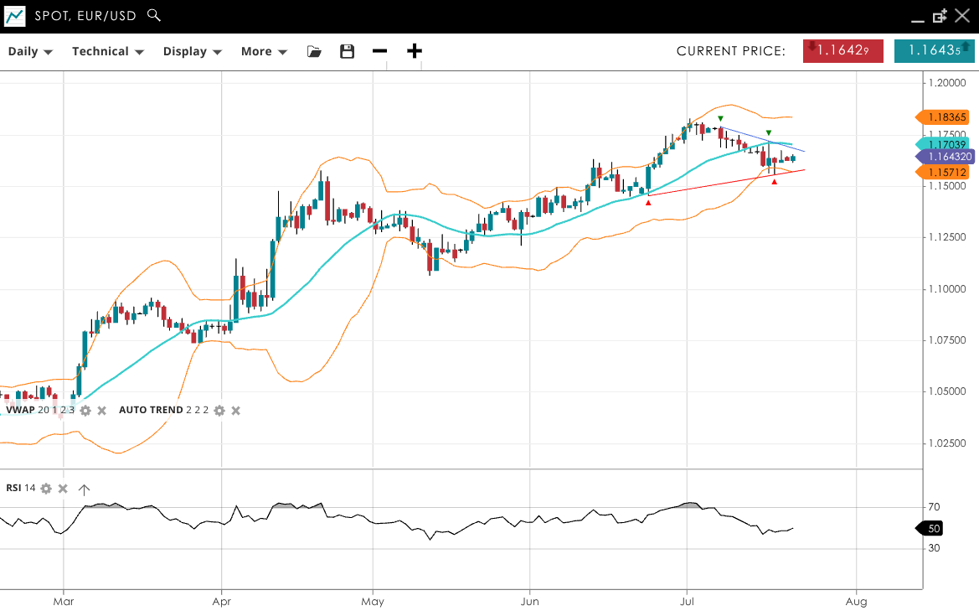This screenshot has height=611, width=979.
Task: Open the More menu
Action: click(x=264, y=51)
